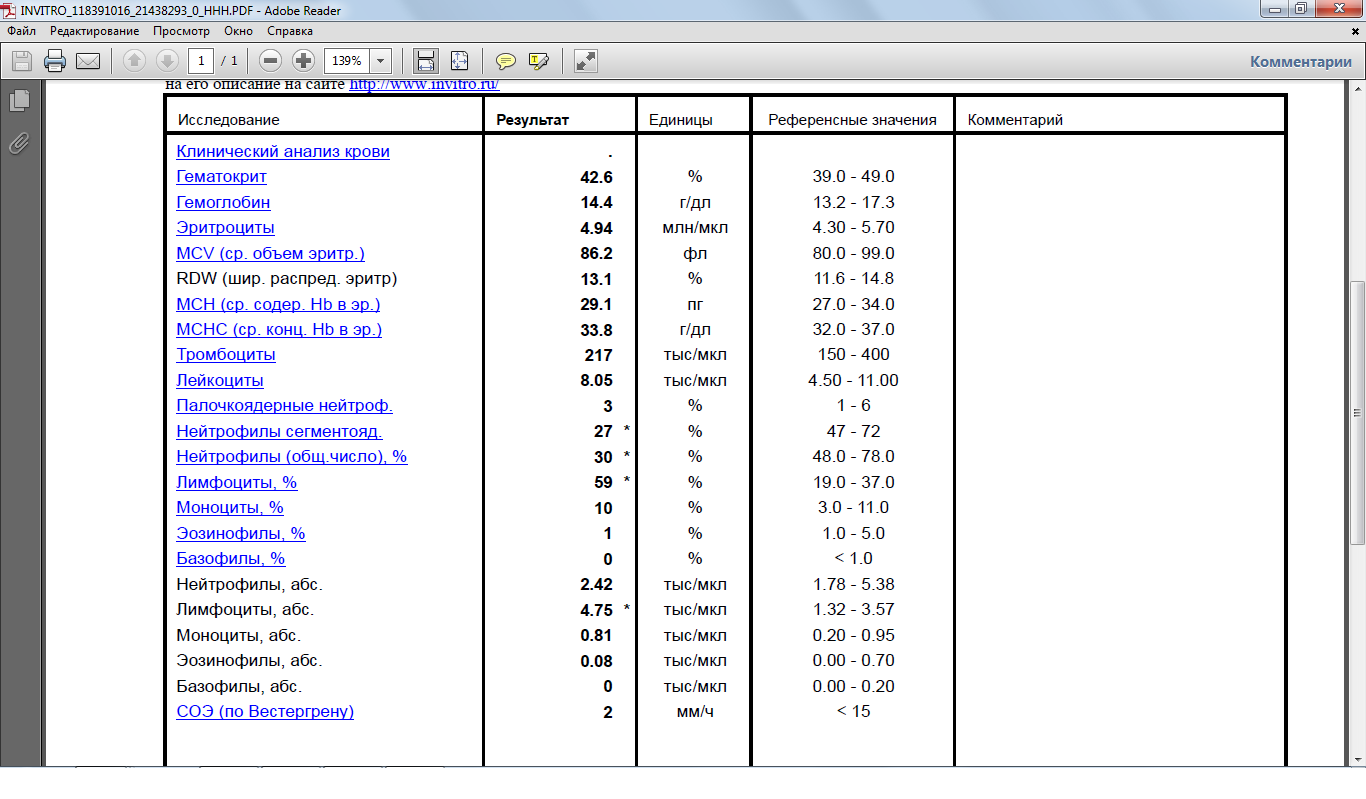Open the Редактирование menu

(x=95, y=31)
